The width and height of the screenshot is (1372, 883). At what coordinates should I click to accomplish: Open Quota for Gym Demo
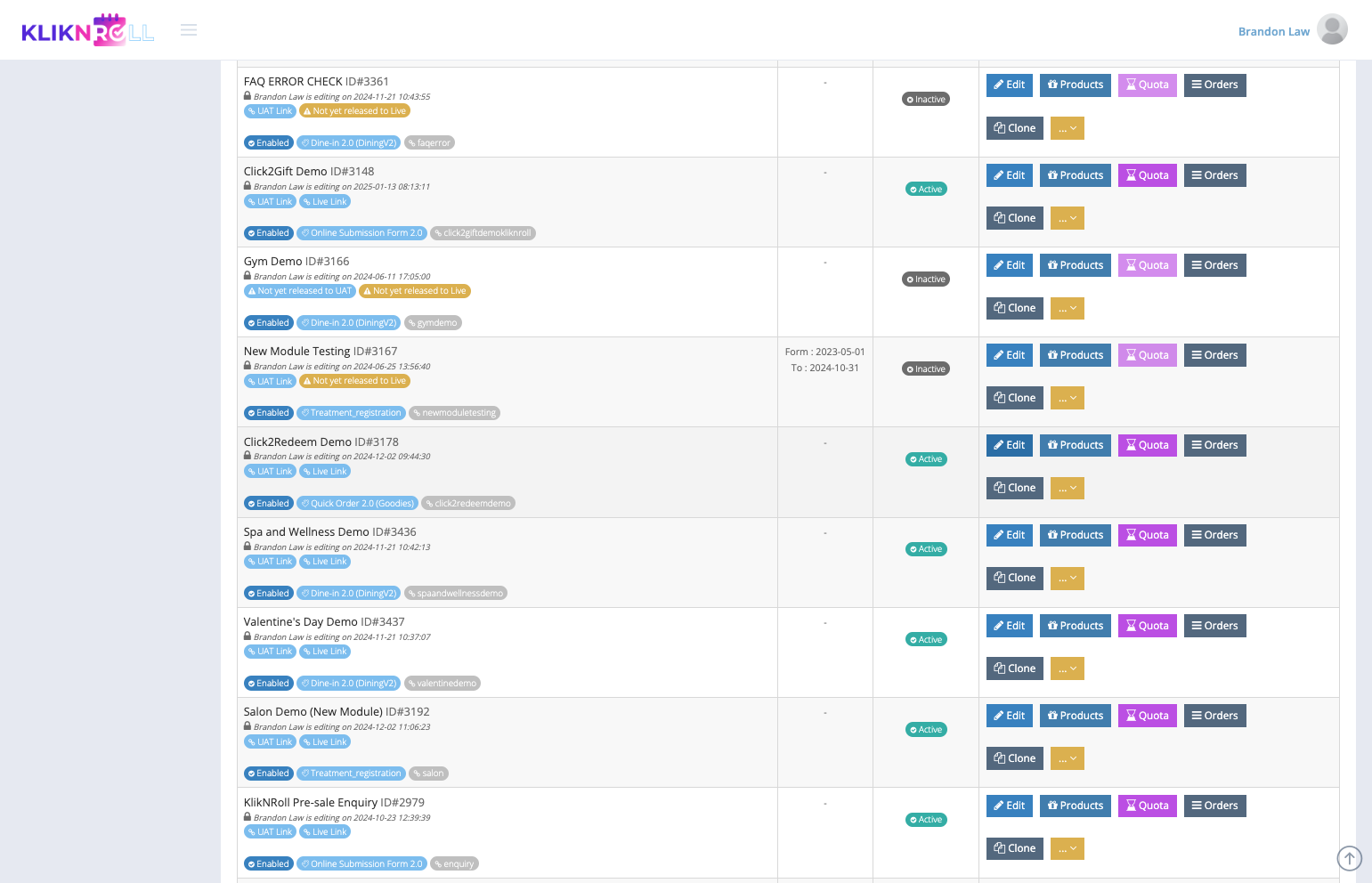(1147, 265)
